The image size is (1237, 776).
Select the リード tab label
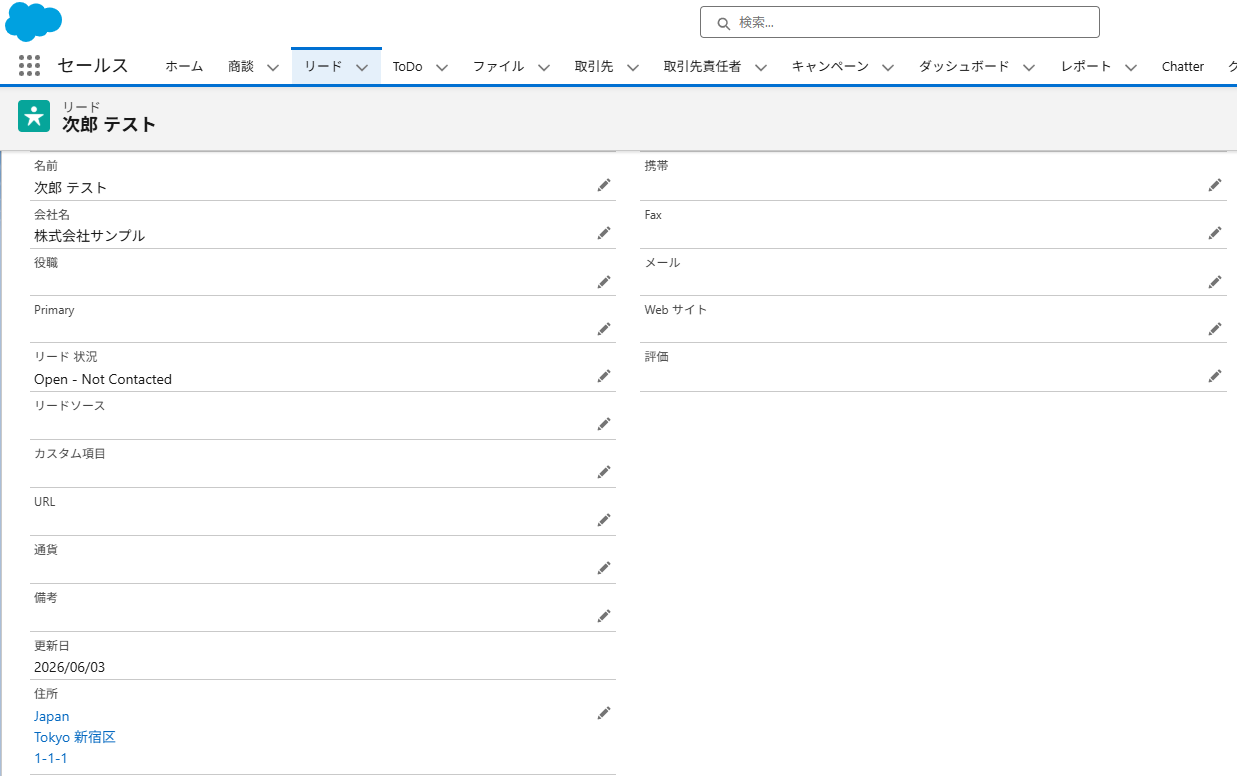[x=323, y=67]
